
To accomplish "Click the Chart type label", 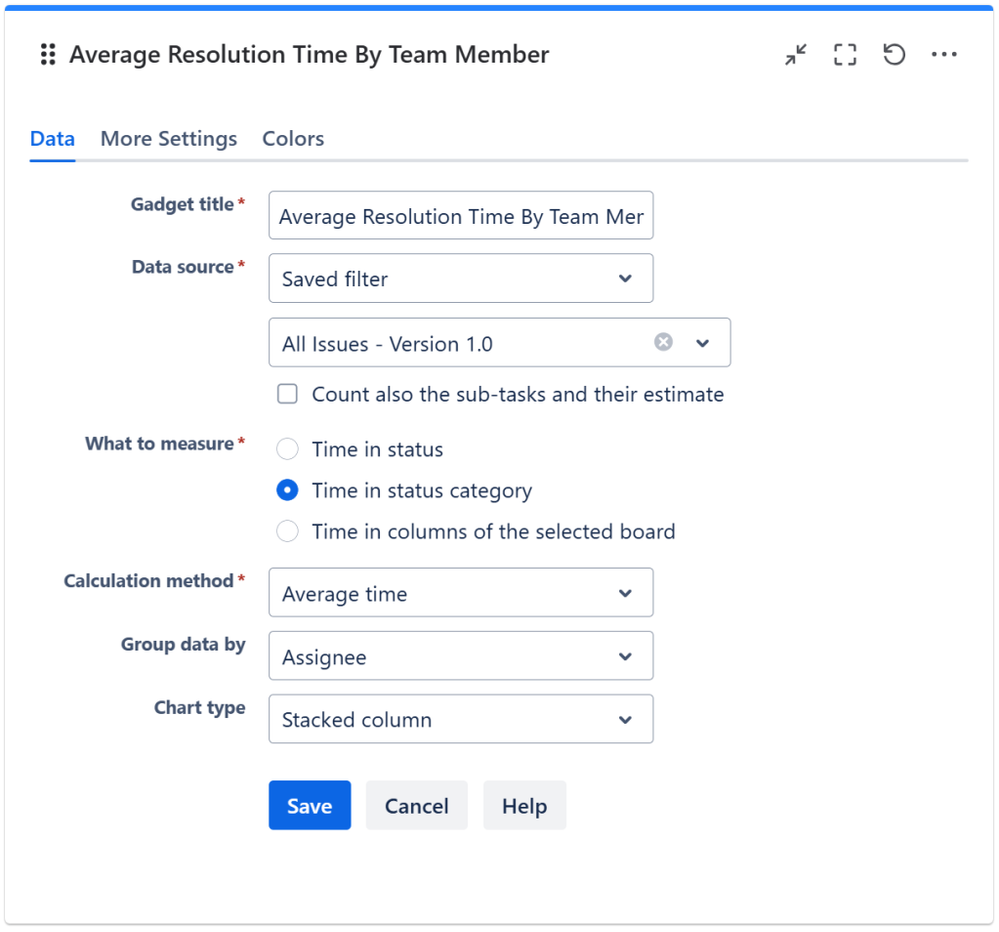I will click(199, 708).
